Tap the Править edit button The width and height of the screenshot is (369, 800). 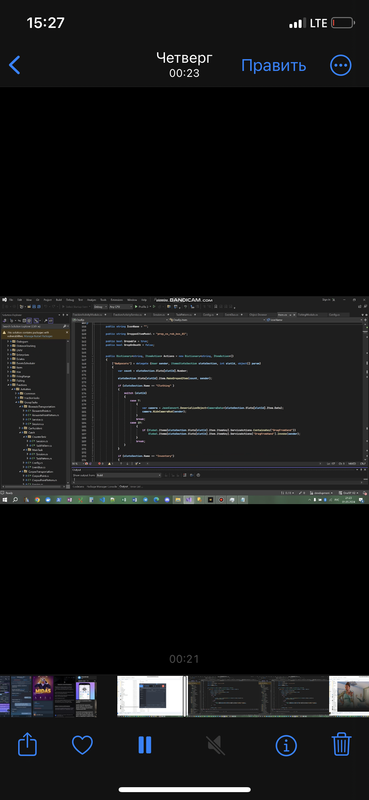(x=274, y=65)
